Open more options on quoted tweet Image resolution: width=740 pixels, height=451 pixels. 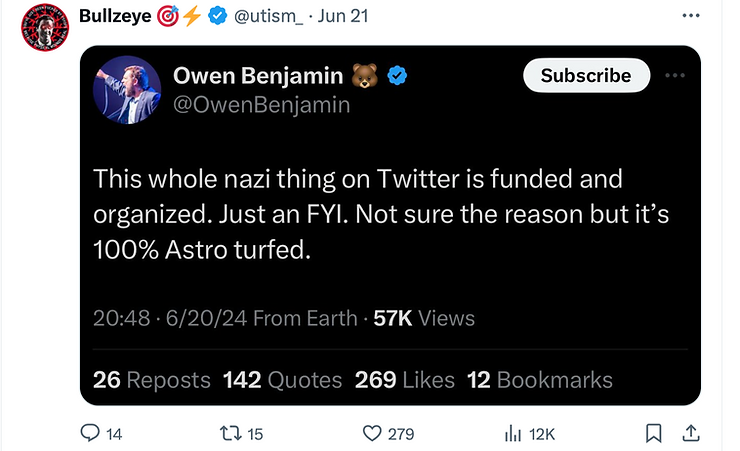click(x=676, y=76)
